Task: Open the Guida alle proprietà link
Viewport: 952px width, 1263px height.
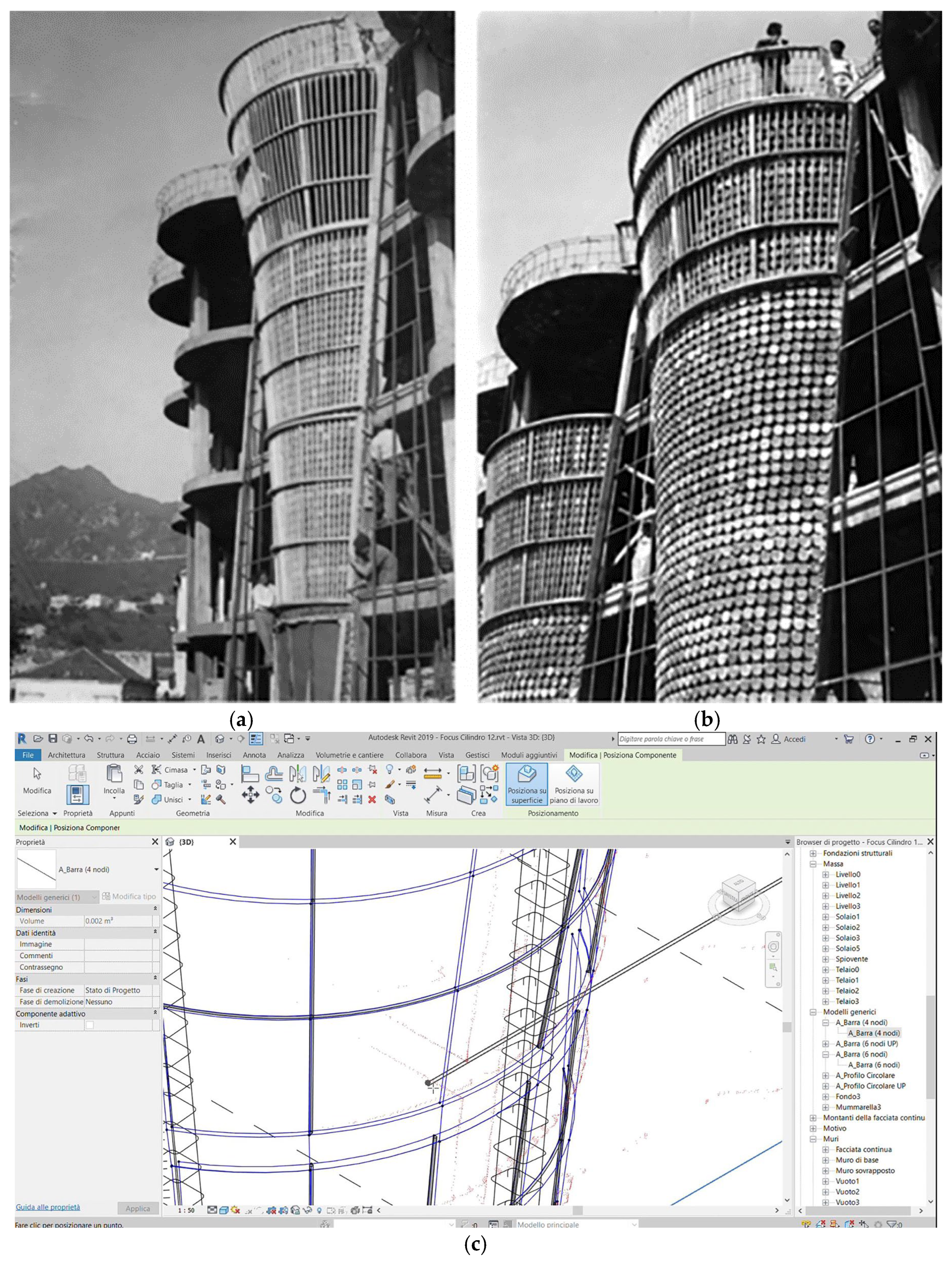Action: point(48,1207)
